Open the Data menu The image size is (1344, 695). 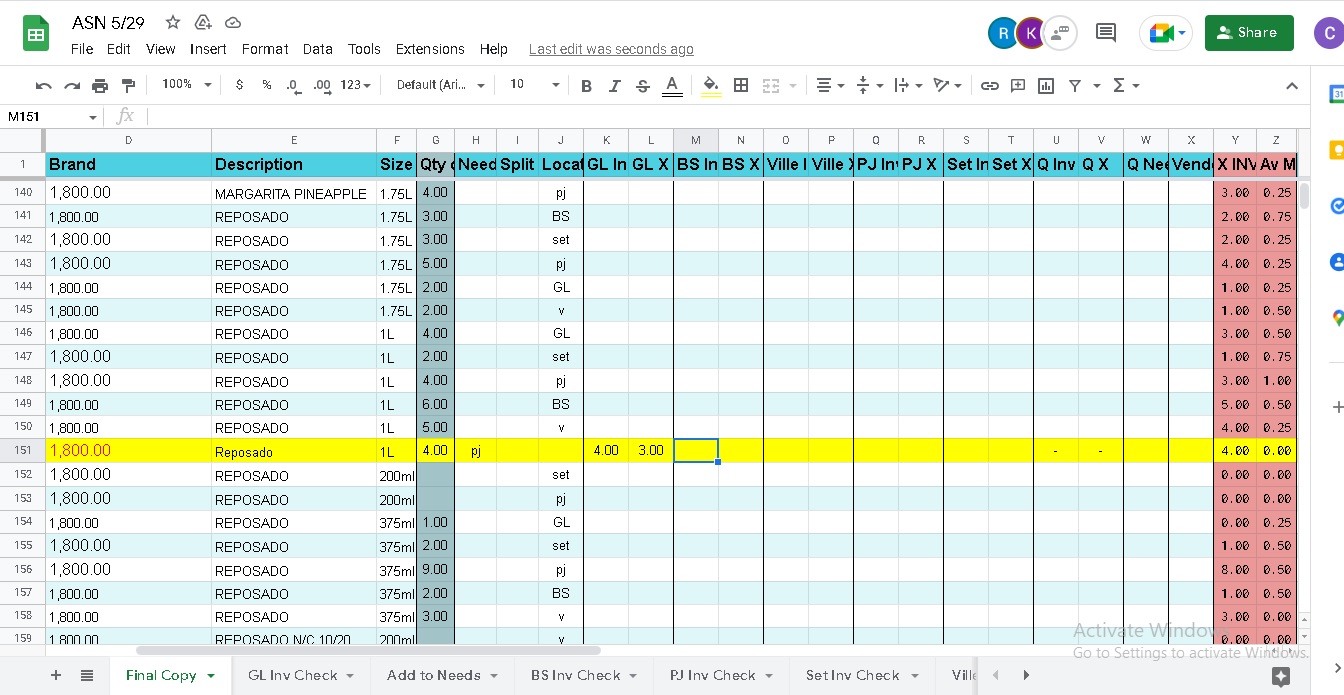pos(318,49)
